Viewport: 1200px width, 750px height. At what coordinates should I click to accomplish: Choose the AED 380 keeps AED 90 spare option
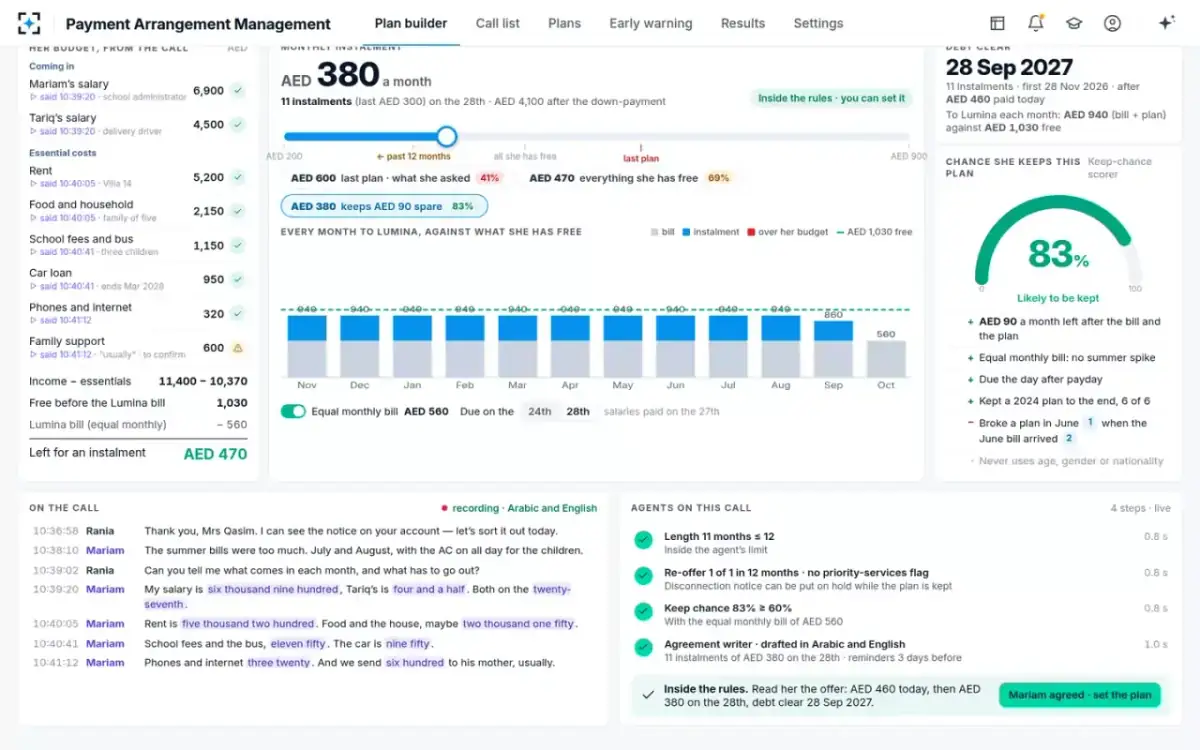coord(384,206)
